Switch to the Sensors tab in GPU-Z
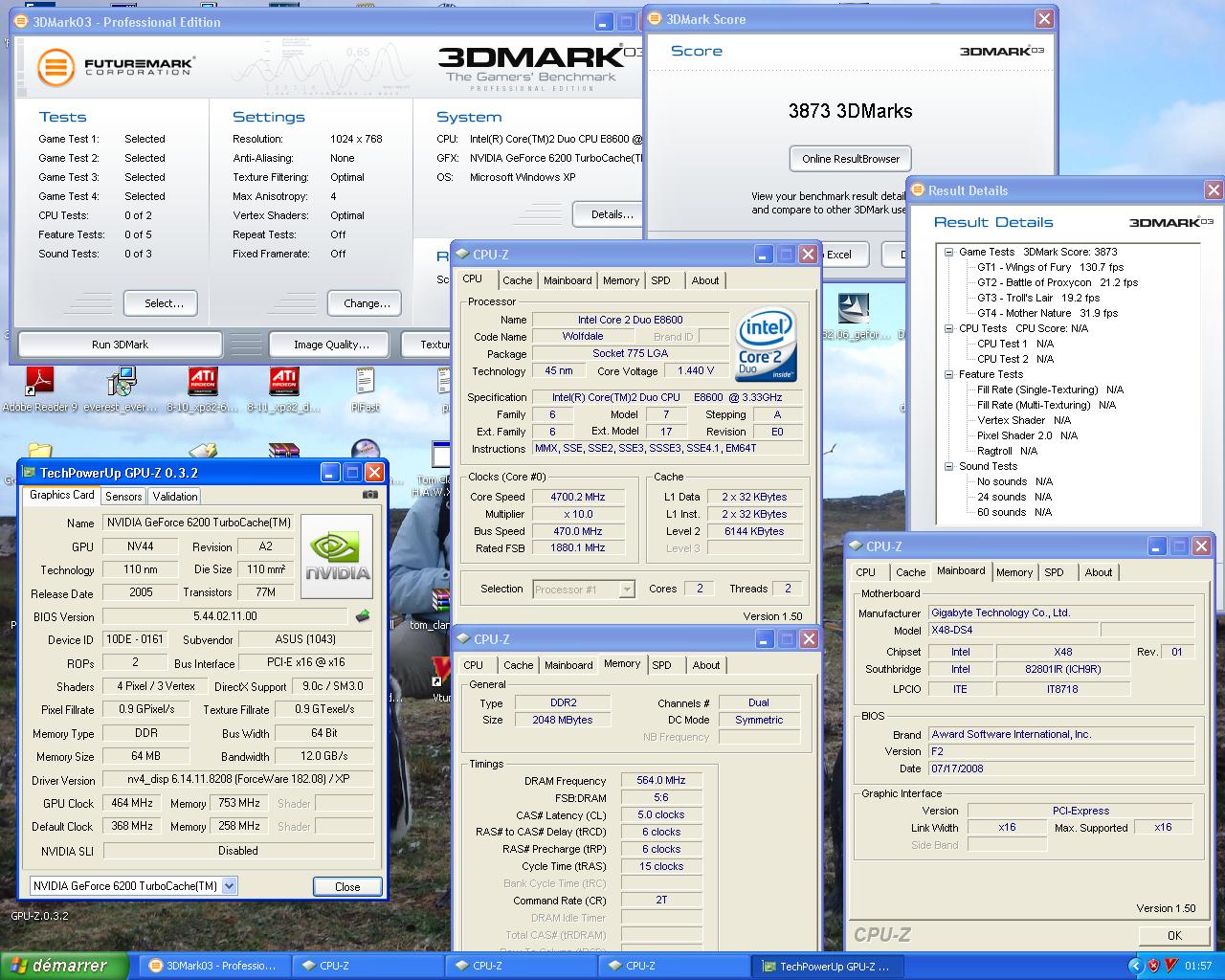 (x=123, y=497)
